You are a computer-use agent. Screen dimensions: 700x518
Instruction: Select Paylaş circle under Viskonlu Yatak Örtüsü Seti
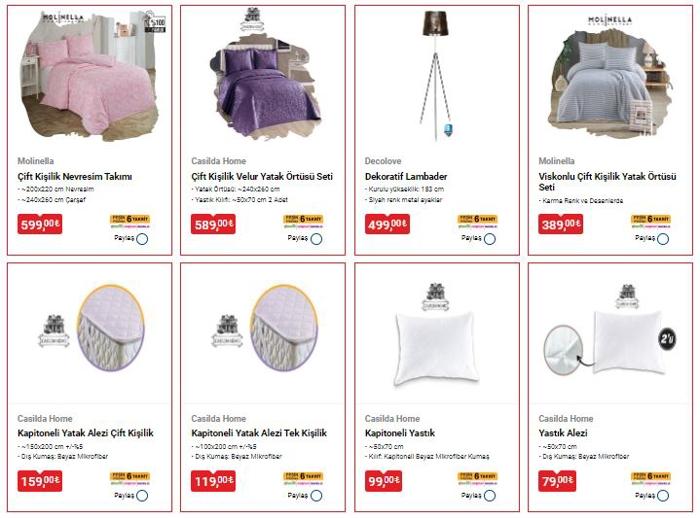[x=663, y=239]
